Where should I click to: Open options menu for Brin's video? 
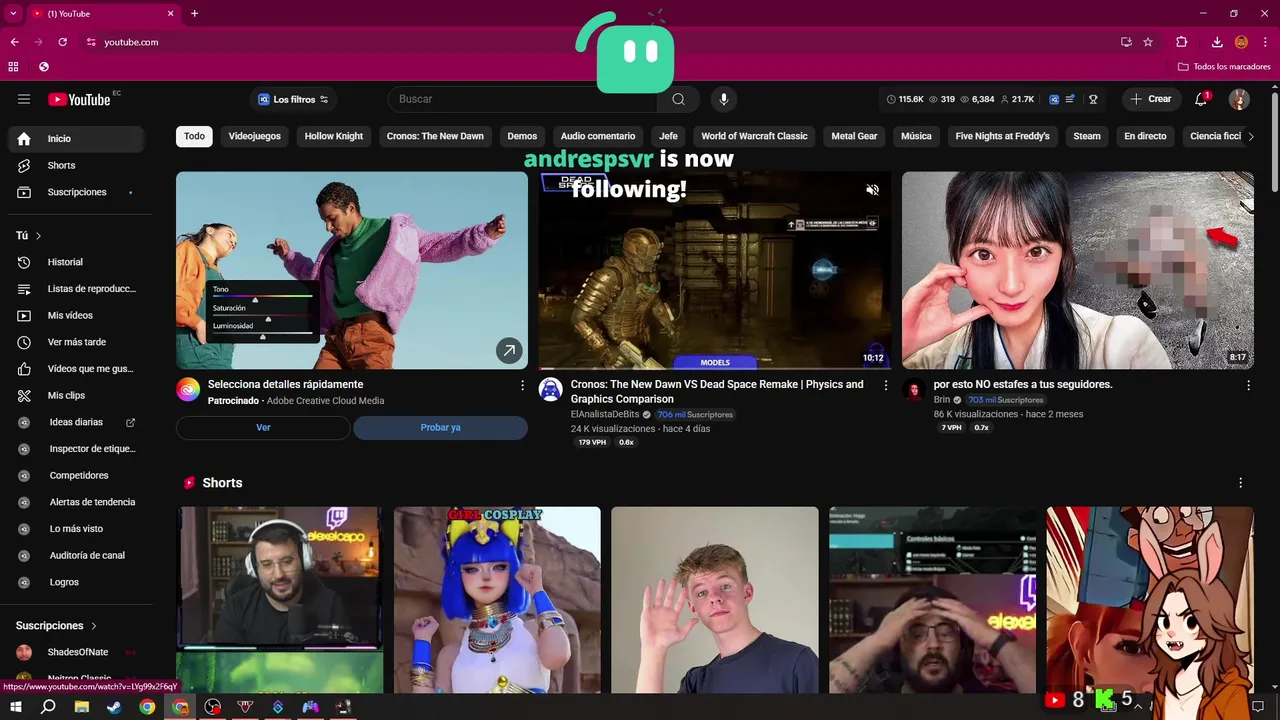point(1248,385)
